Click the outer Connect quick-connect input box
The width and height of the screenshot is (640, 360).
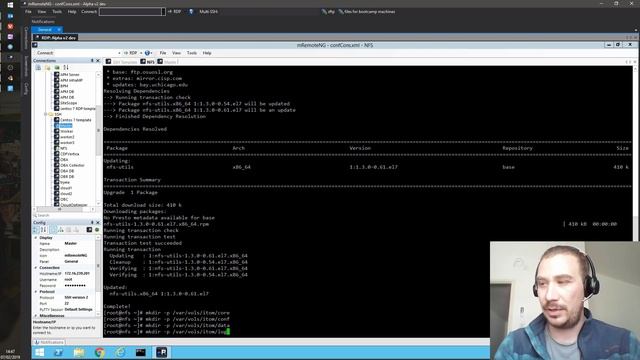coord(130,12)
